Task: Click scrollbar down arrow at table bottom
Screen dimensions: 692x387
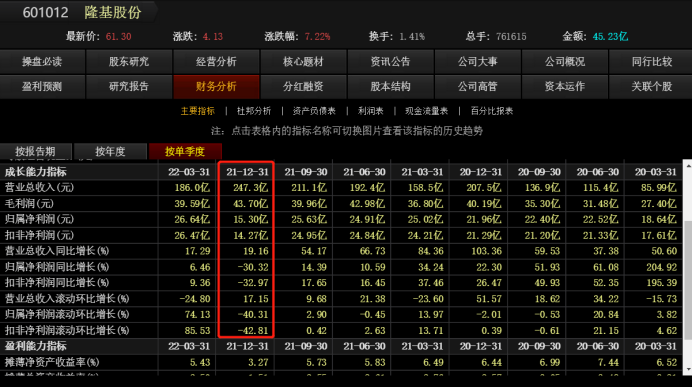Action: pos(688,369)
